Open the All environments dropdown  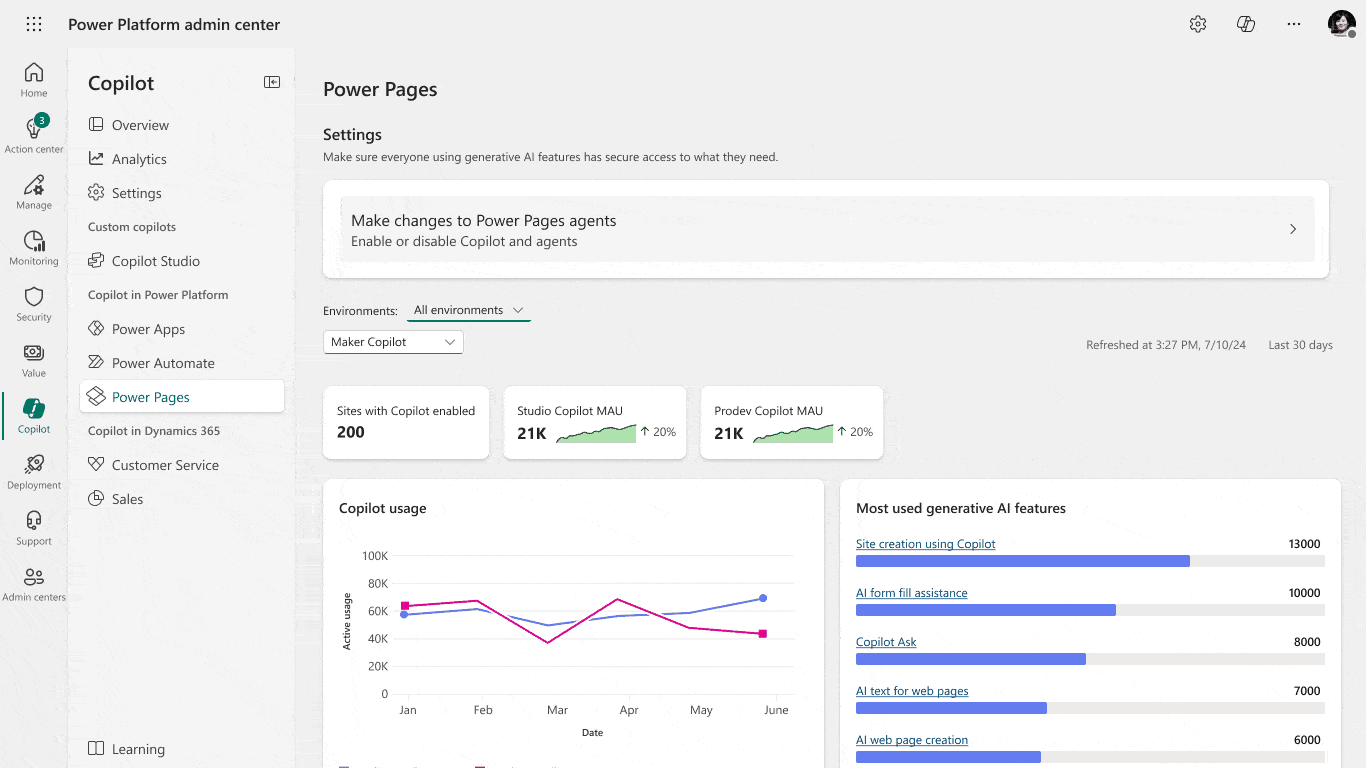(466, 310)
